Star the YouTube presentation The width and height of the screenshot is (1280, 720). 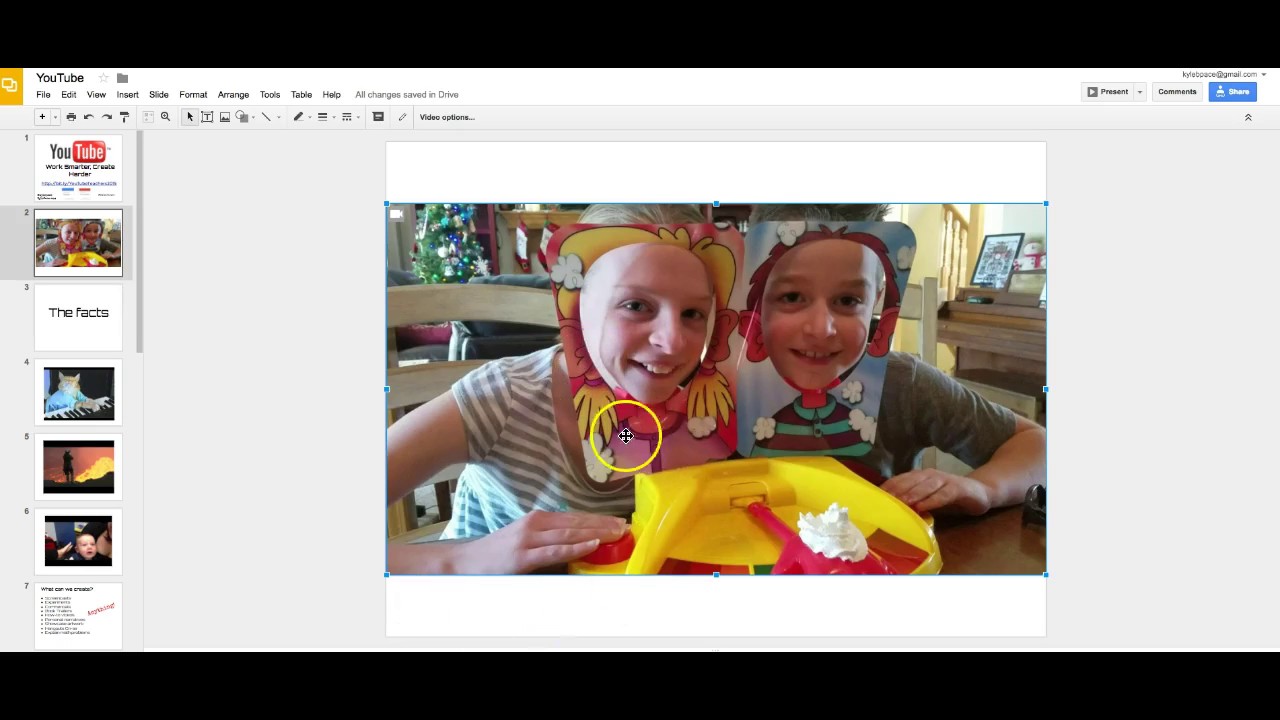coord(103,78)
